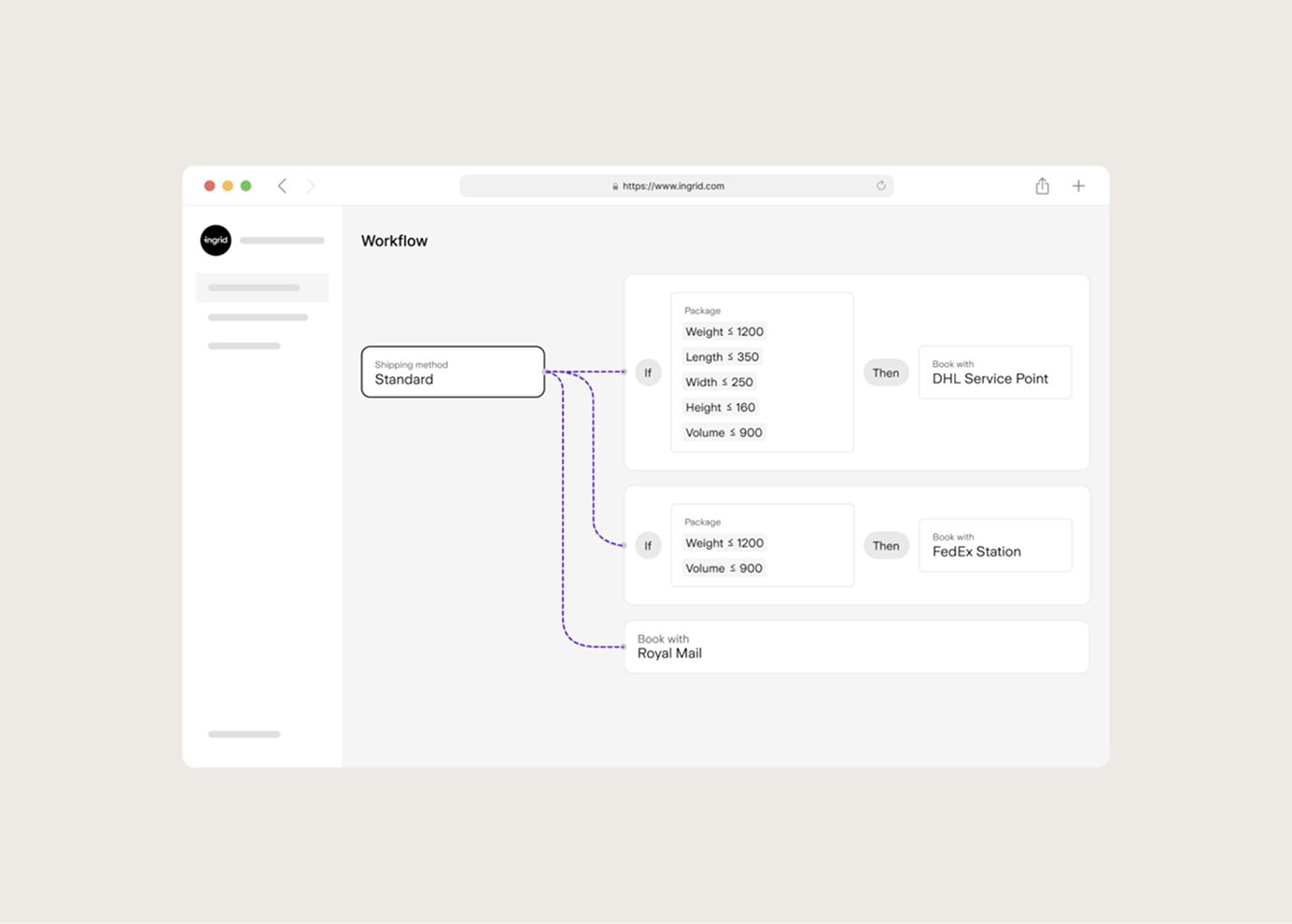
Task: Click the 'Then' badge on the FedEx rule
Action: (x=885, y=545)
